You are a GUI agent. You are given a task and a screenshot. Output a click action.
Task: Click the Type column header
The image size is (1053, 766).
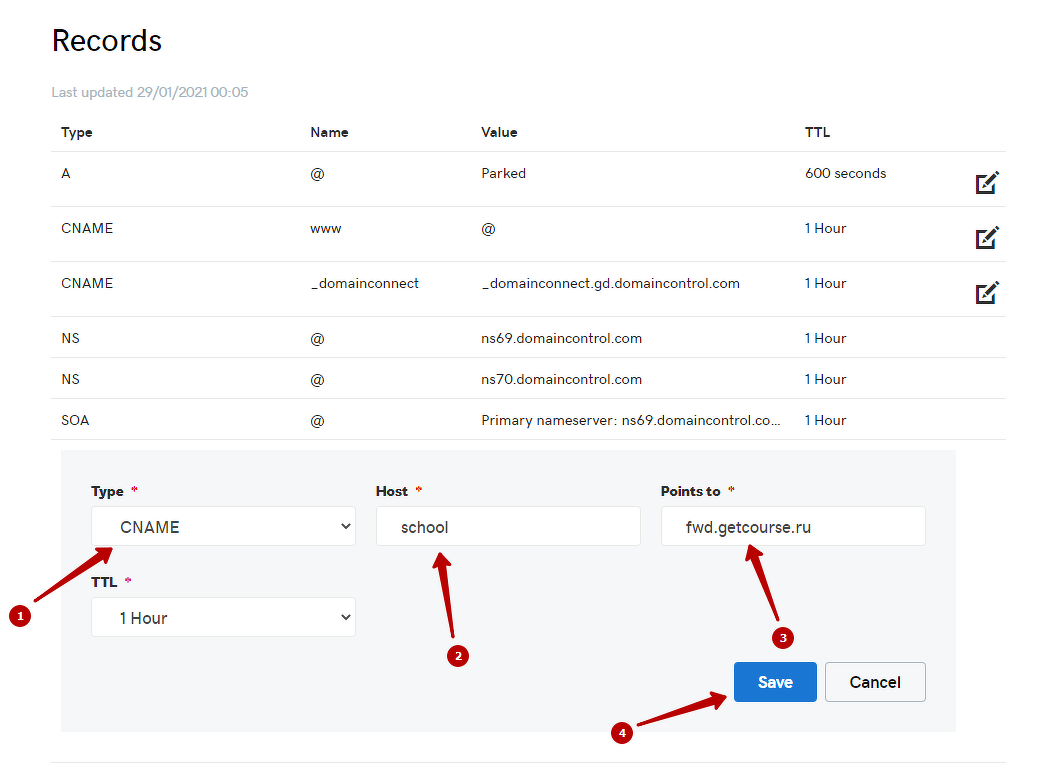point(77,132)
